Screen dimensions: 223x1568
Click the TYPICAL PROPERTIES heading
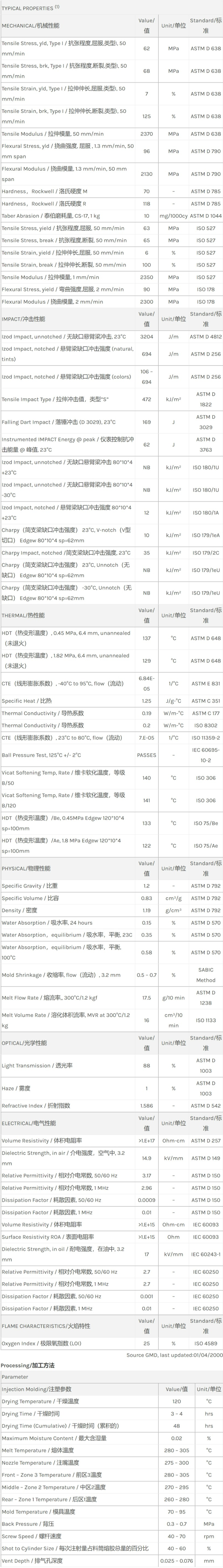point(31,8)
